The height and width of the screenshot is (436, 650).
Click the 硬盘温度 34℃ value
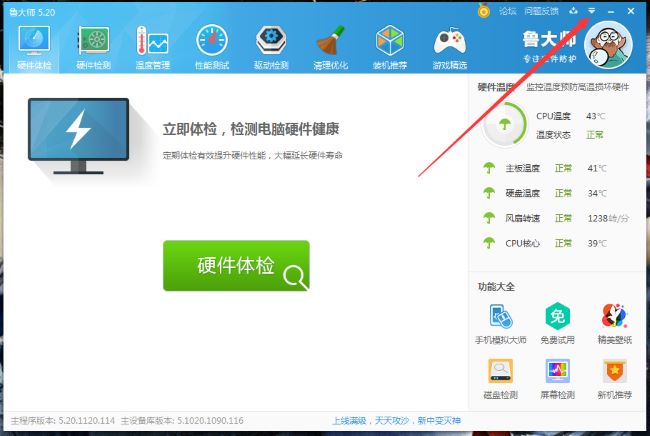597,193
